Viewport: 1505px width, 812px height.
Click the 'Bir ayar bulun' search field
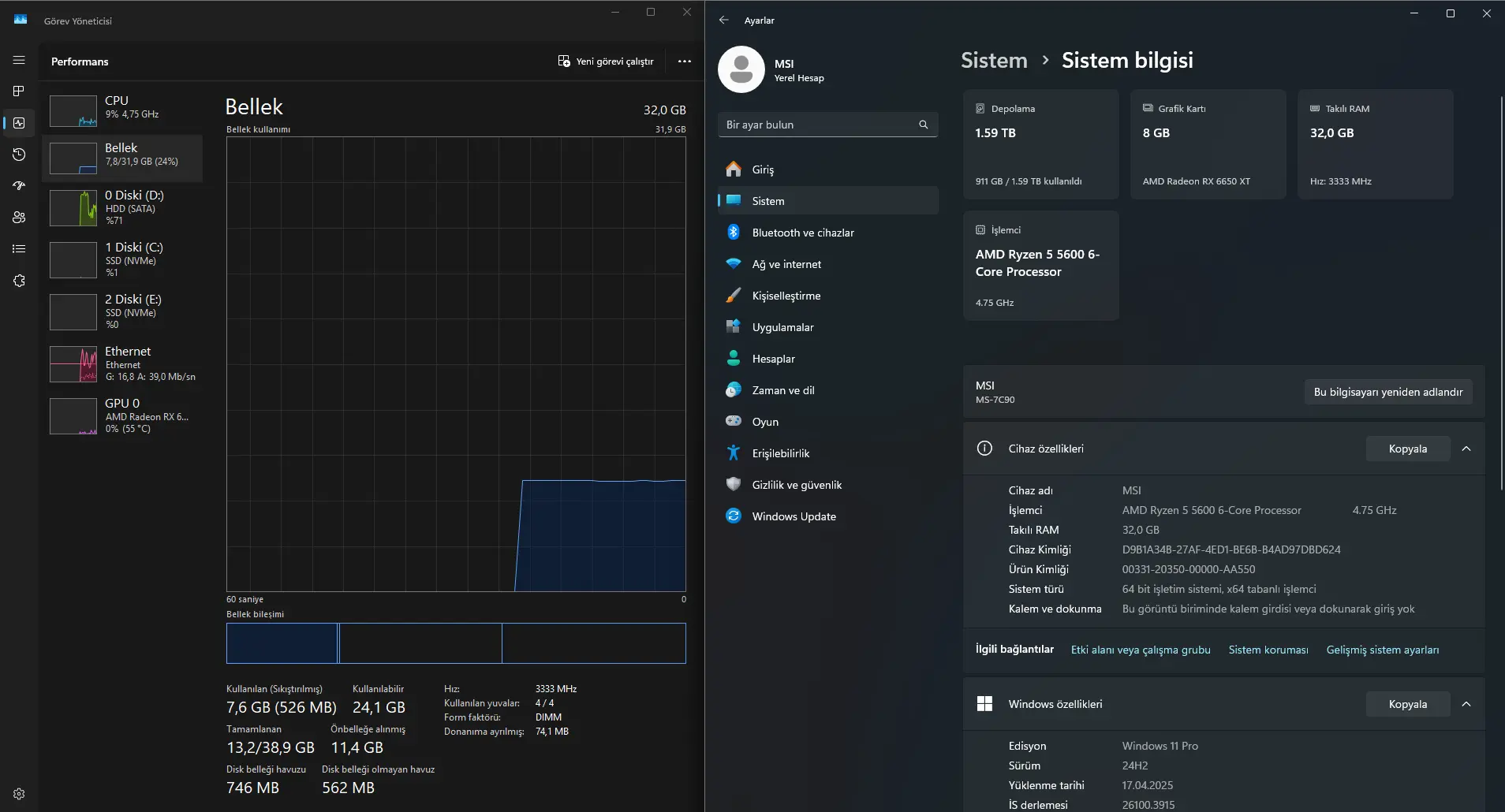[827, 125]
